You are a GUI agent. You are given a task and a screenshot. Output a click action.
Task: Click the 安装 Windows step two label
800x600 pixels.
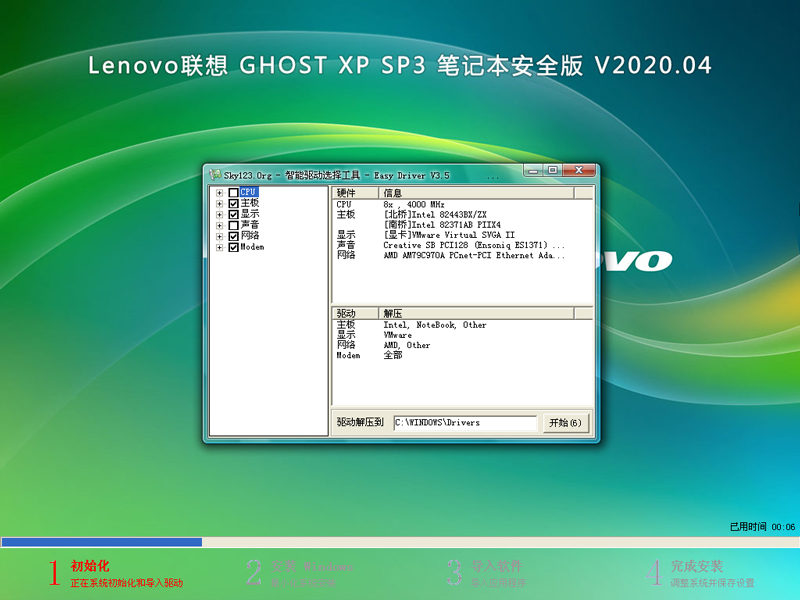click(x=312, y=566)
